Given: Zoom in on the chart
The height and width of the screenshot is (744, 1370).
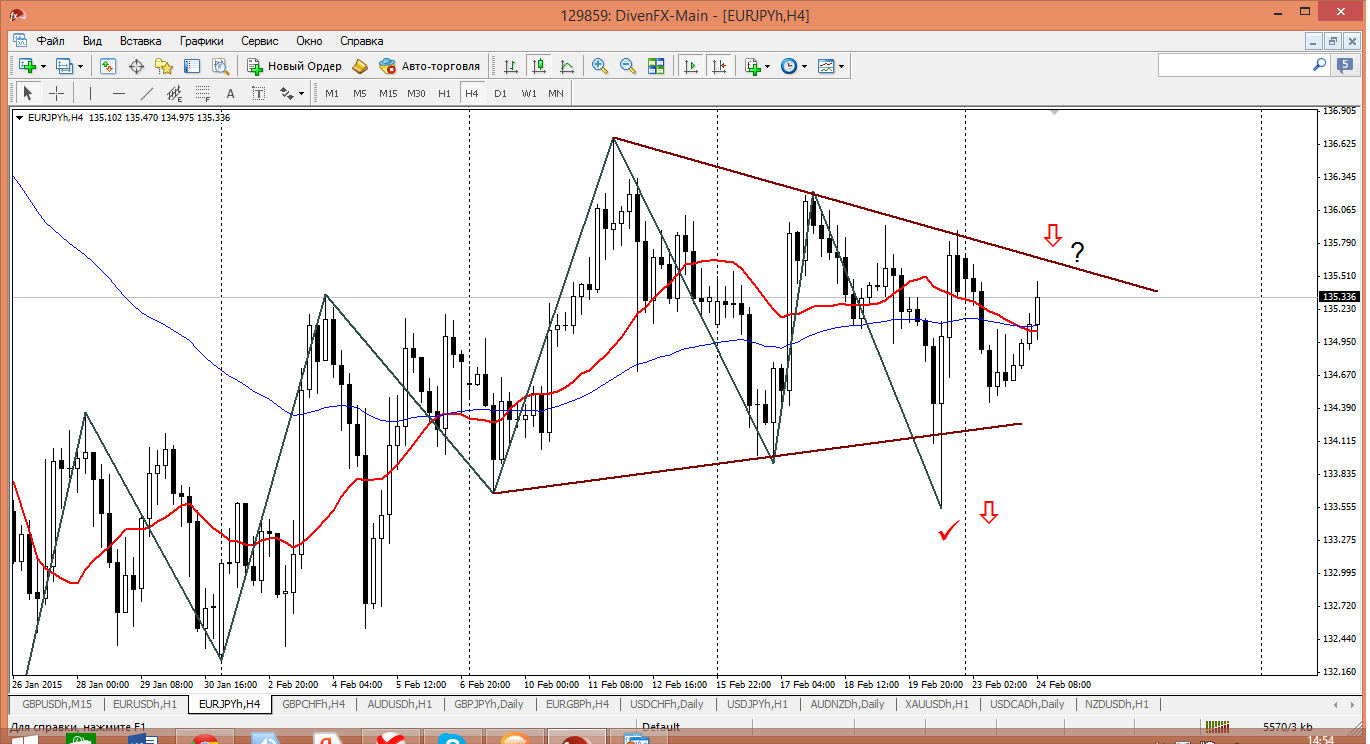Looking at the screenshot, I should click(x=600, y=66).
